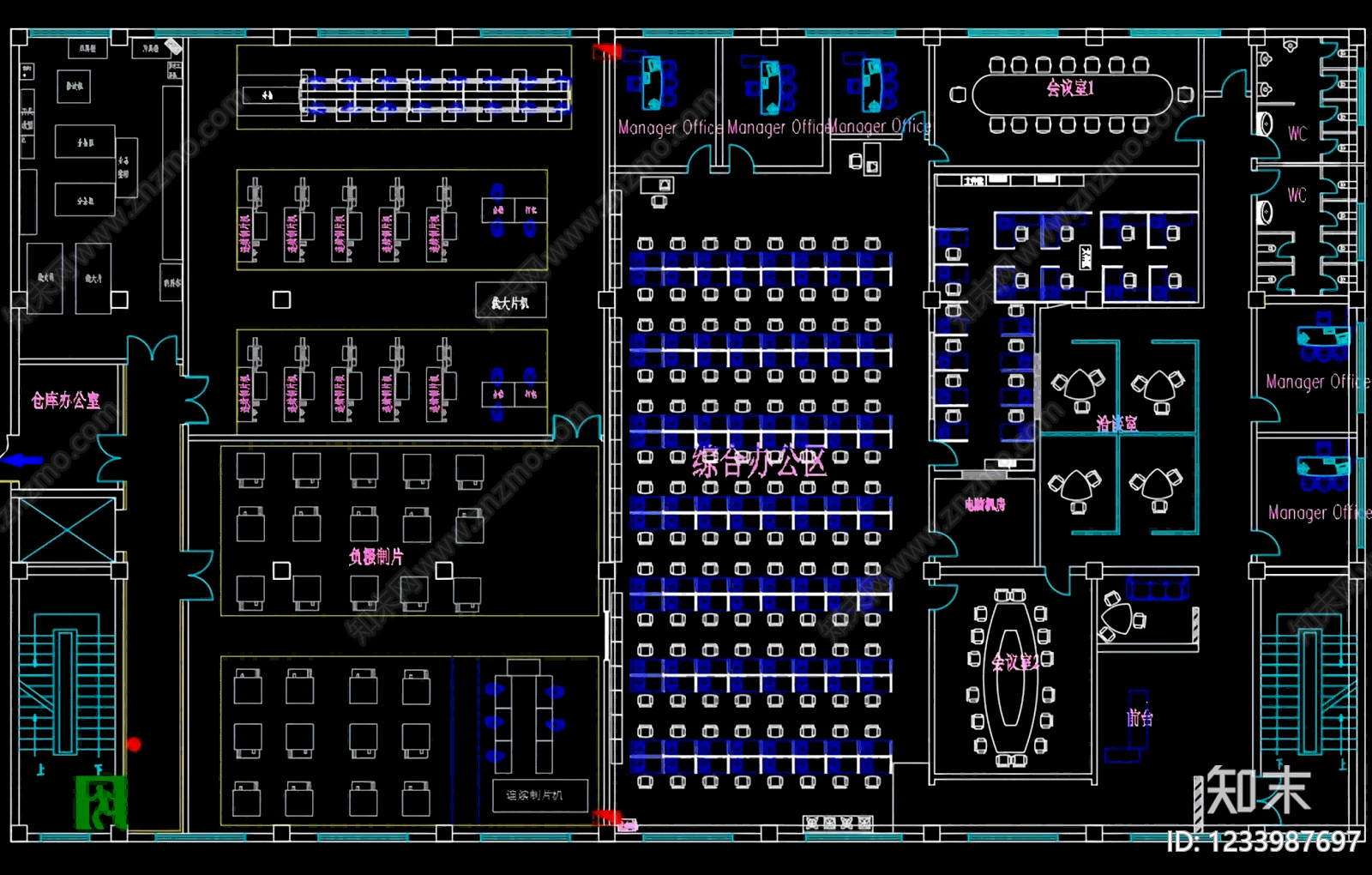Click the '连续制片机' labeled box
Image resolution: width=1372 pixels, height=875 pixels.
click(x=540, y=795)
